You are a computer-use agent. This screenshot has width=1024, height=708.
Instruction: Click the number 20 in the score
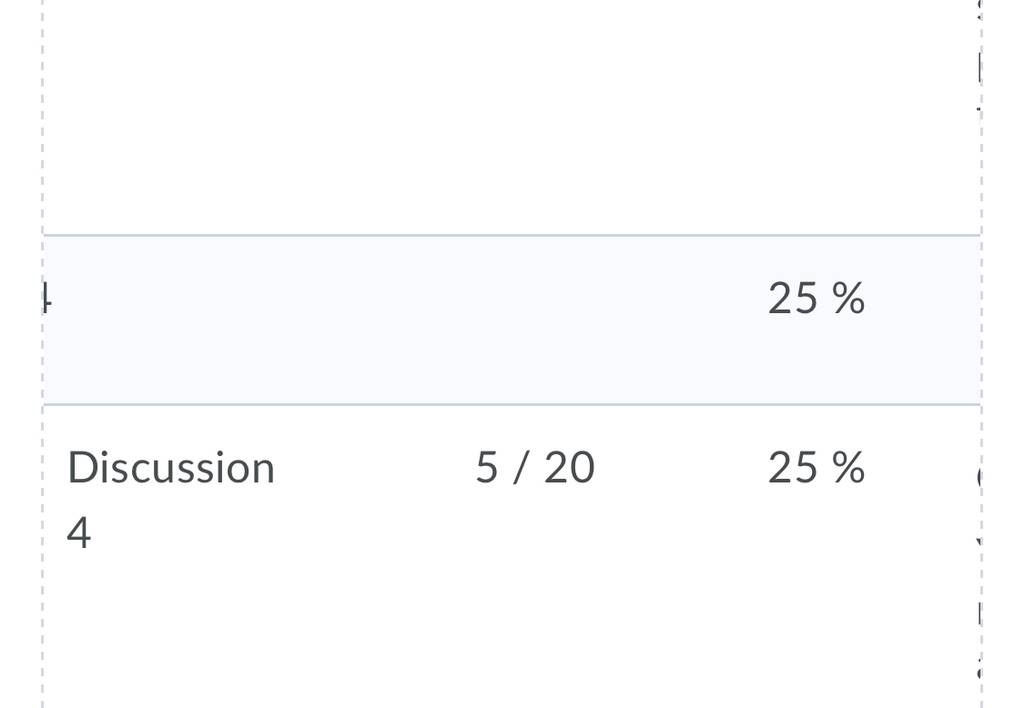[569, 468]
